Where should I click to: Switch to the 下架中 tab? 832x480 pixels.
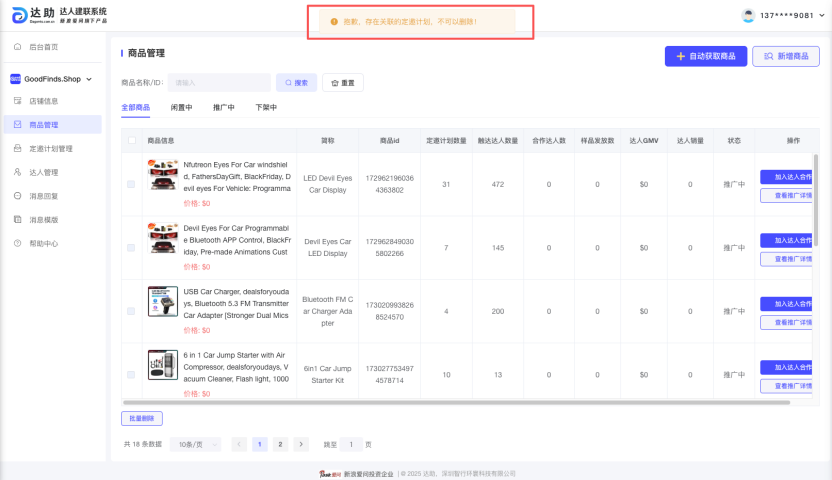point(266,107)
